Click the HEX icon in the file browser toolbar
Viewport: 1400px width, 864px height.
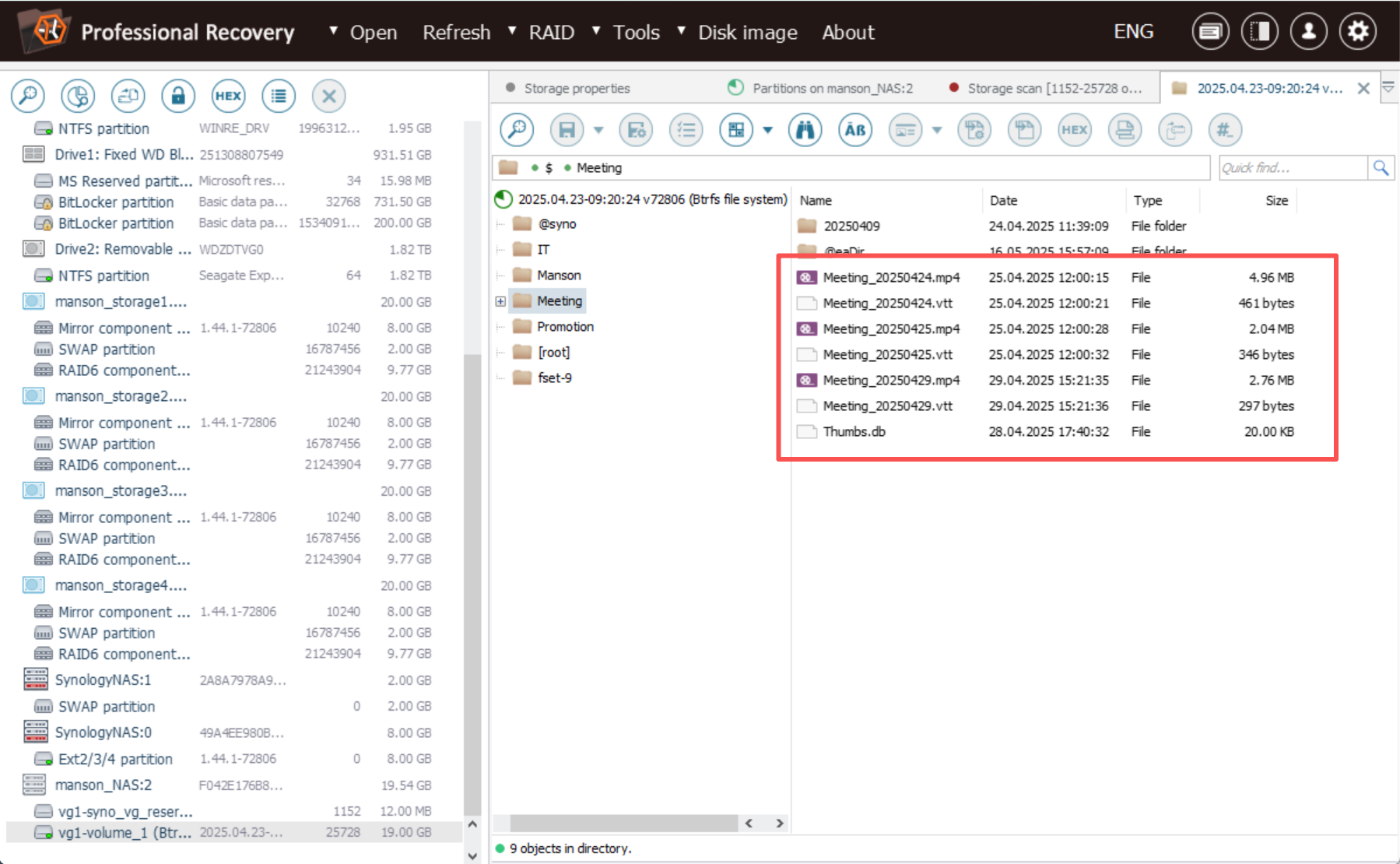point(1074,130)
